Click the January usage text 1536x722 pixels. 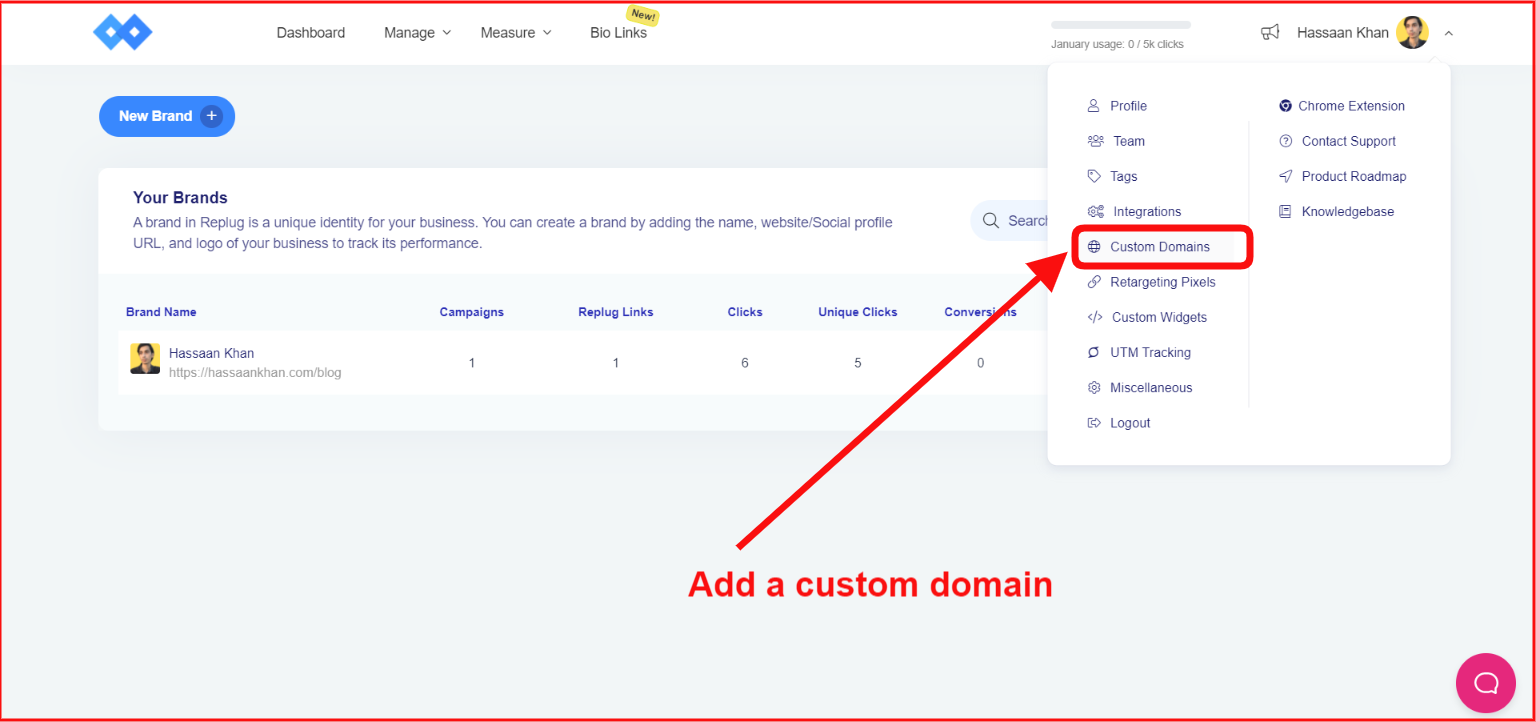(x=1117, y=44)
